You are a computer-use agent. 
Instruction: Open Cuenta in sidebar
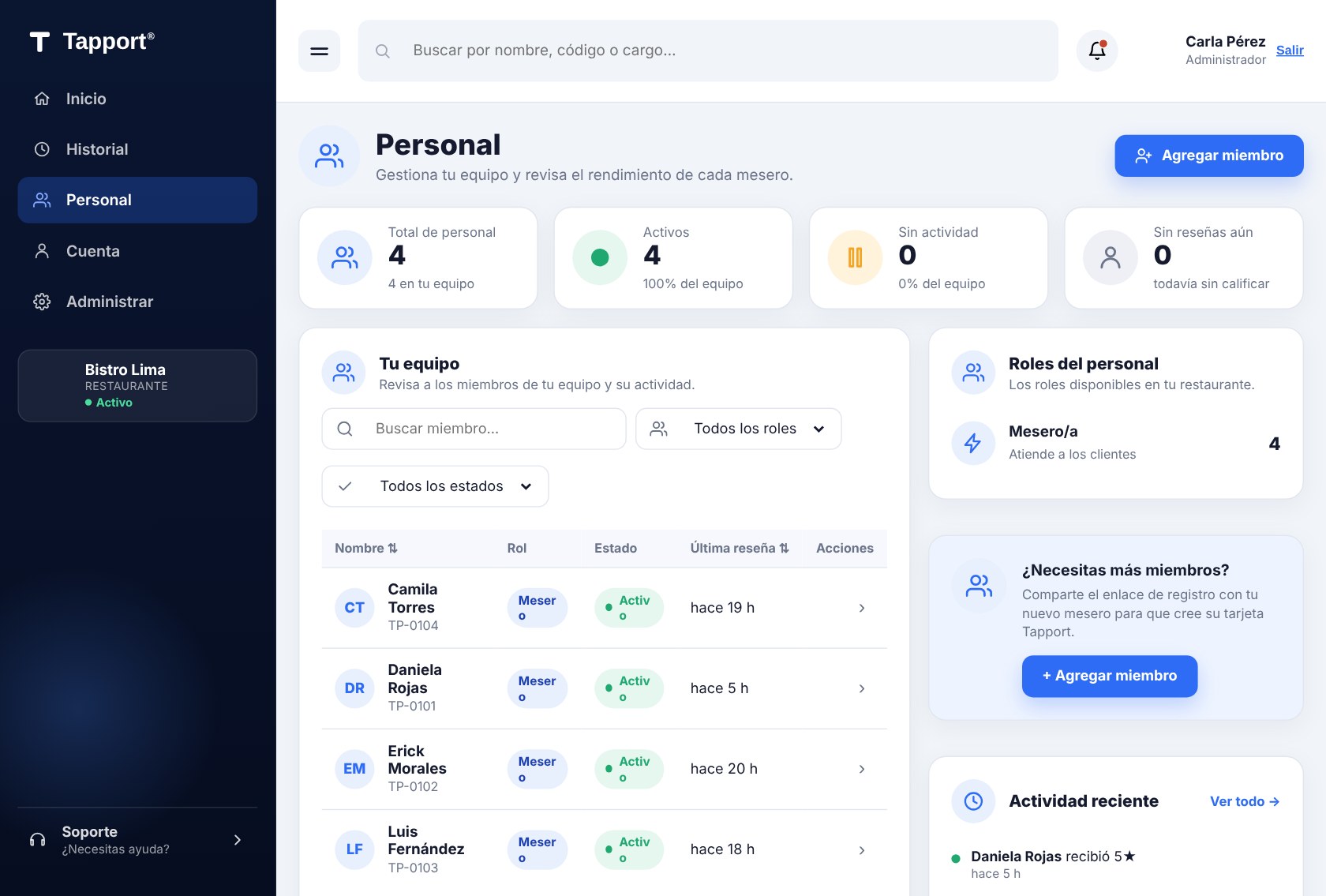pos(137,251)
